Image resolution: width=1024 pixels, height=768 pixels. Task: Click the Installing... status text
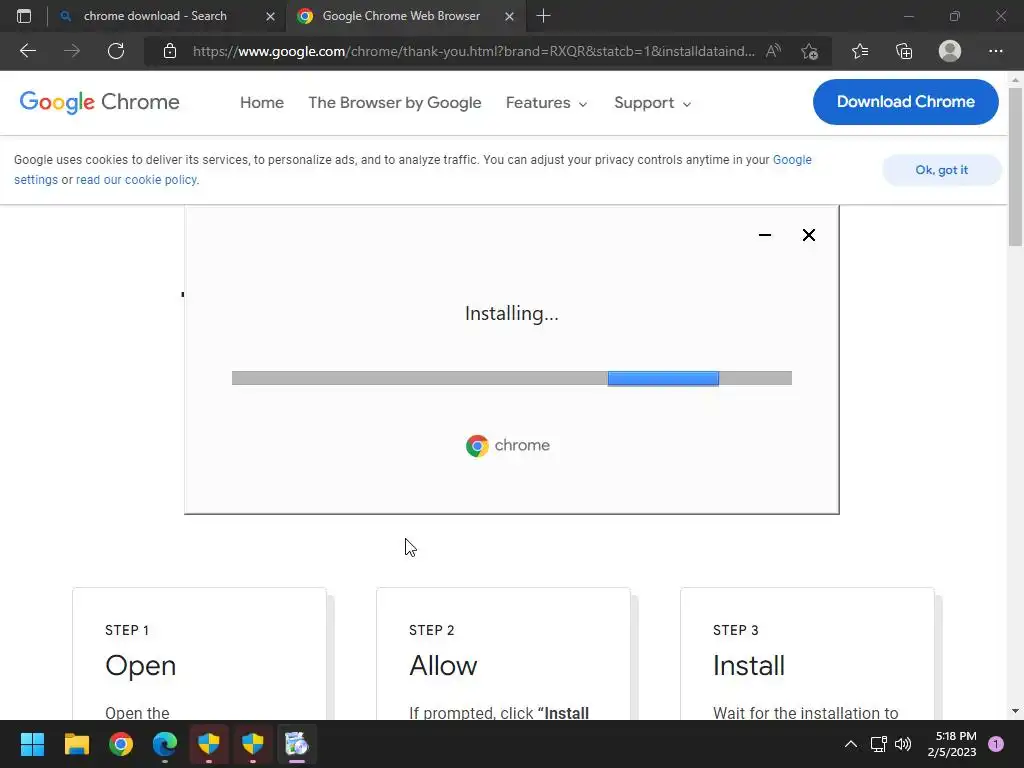(511, 313)
